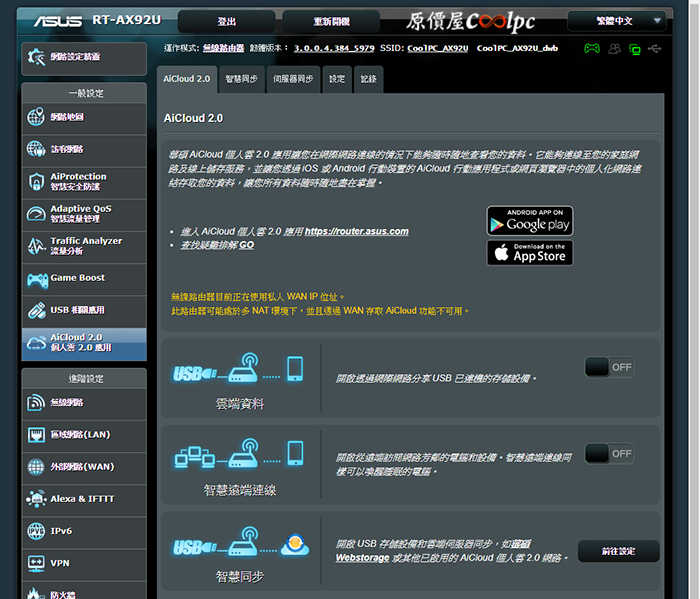Click the 前往設定 button for Smart Sync

pyautogui.click(x=618, y=551)
